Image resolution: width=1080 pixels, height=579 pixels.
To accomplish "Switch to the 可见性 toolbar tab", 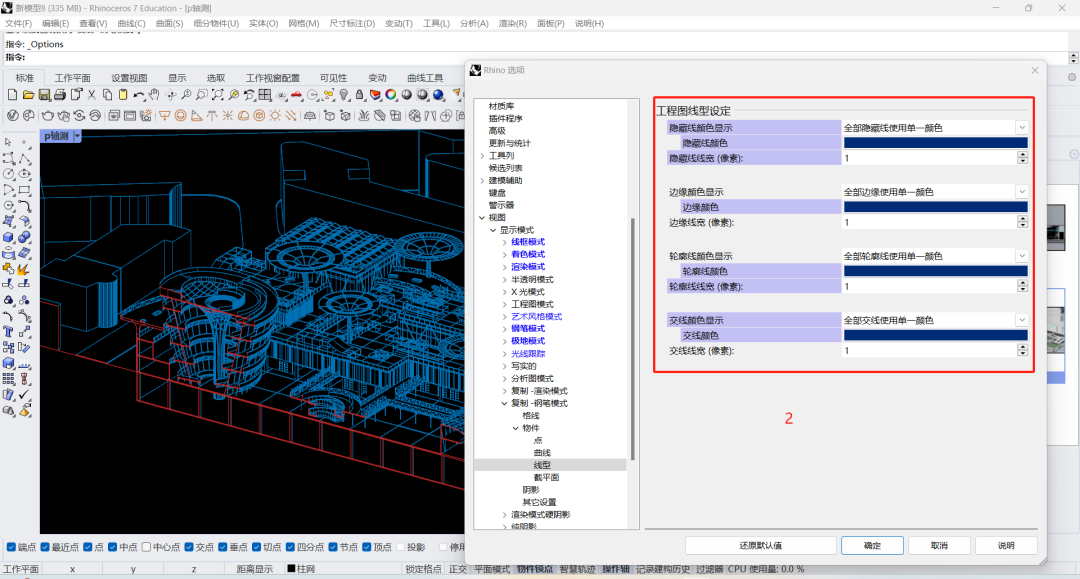I will click(x=333, y=78).
